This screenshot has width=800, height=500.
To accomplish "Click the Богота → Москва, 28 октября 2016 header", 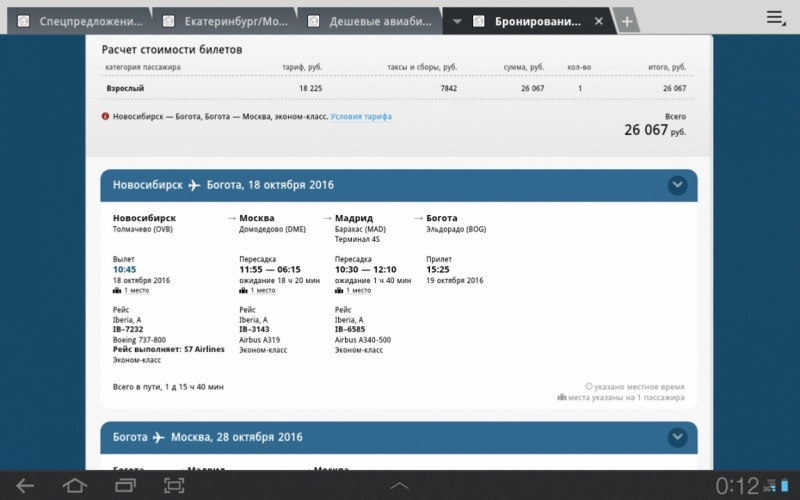I will (x=399, y=437).
